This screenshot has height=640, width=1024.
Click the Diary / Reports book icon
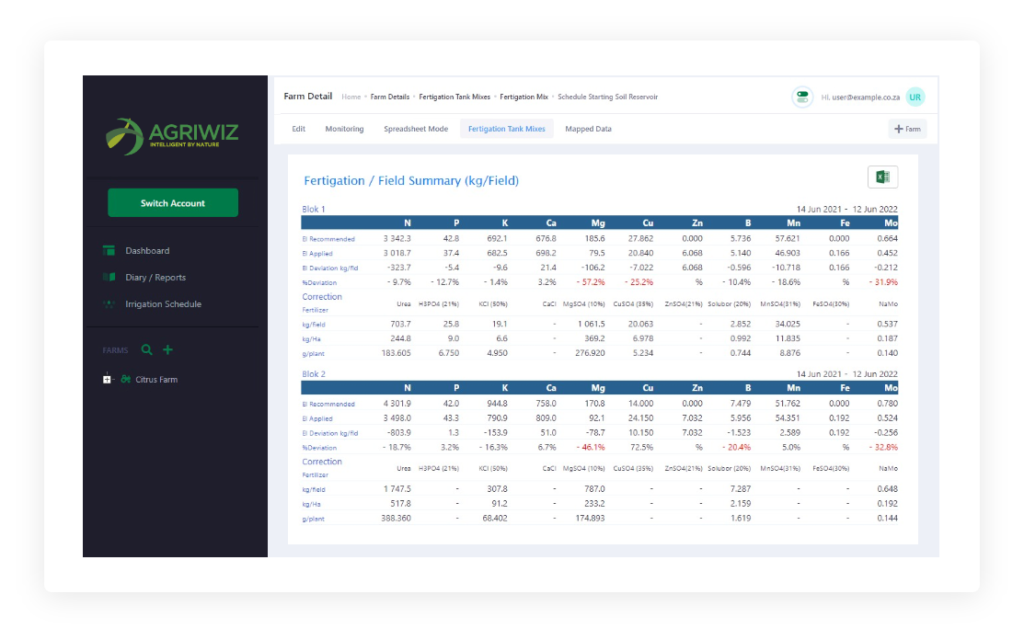tap(109, 277)
